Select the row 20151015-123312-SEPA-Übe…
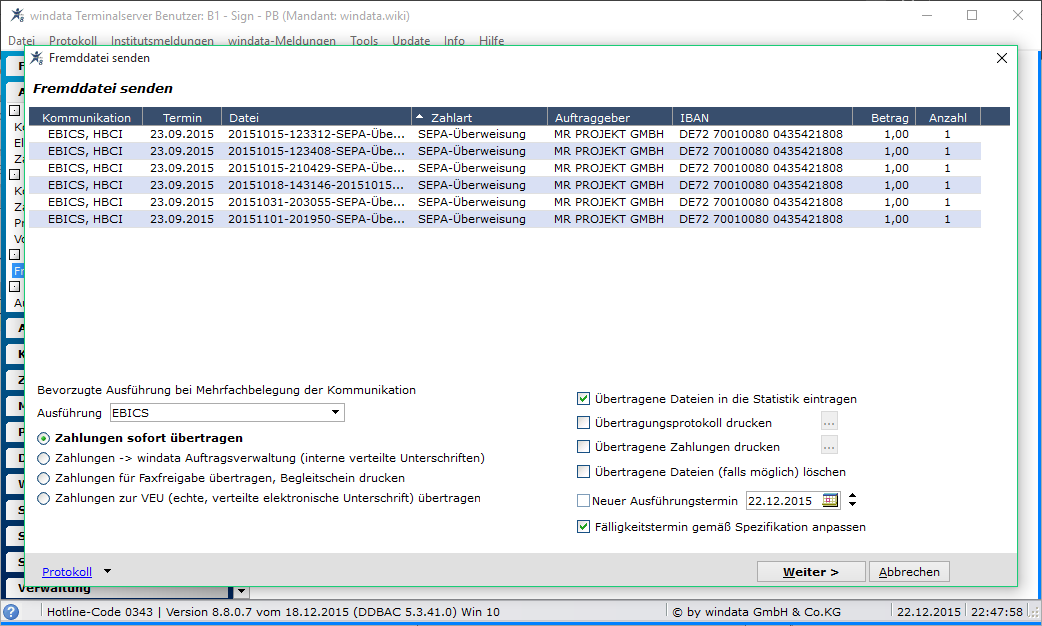This screenshot has height=626, width=1042. [x=505, y=134]
